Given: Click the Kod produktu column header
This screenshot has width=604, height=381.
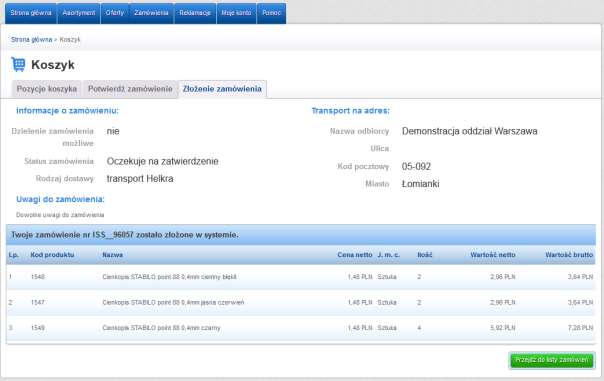Looking at the screenshot, I should 52,255.
